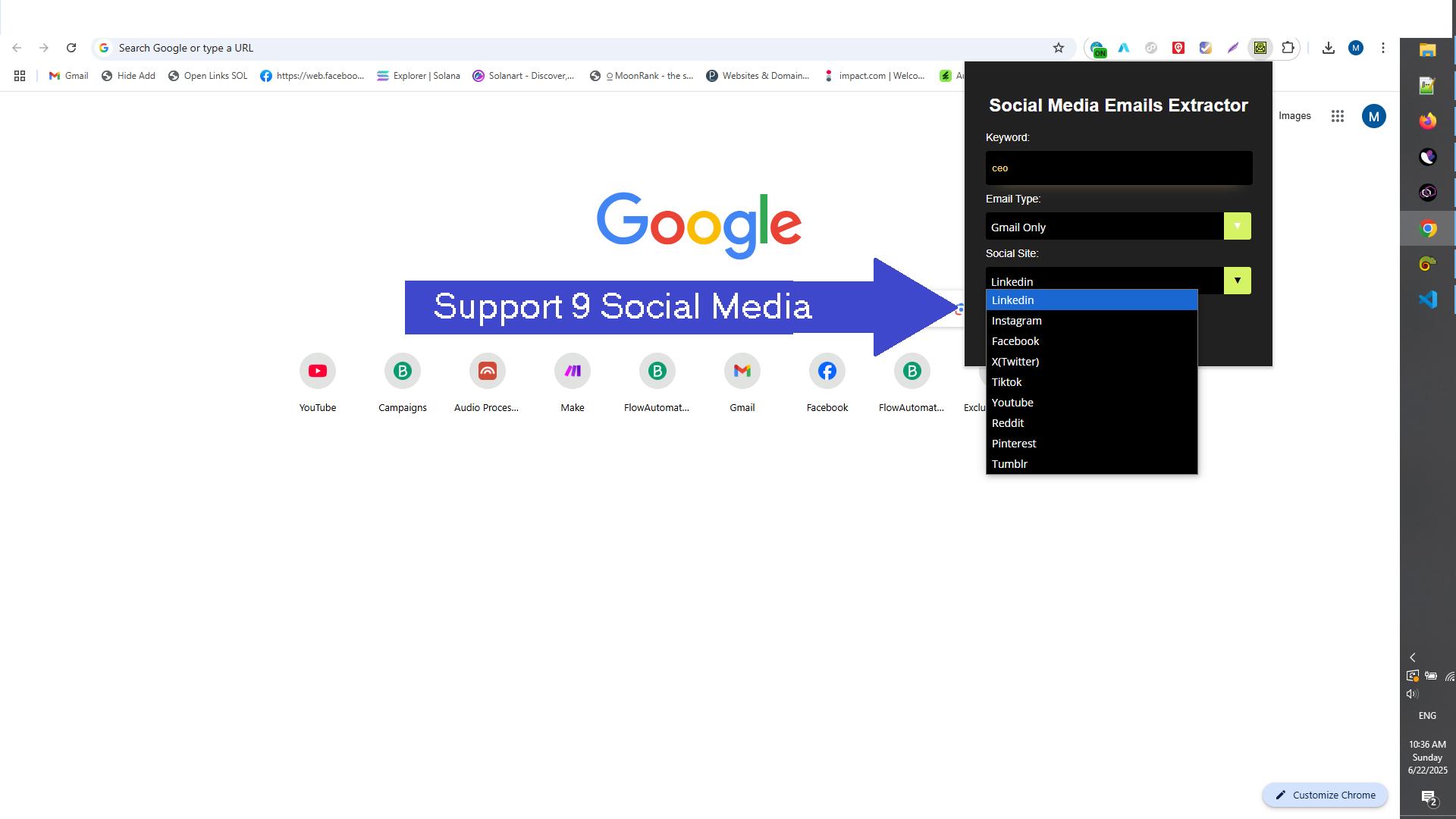Open the Extensions puzzle icon
Viewport: 1456px width, 819px height.
point(1288,48)
